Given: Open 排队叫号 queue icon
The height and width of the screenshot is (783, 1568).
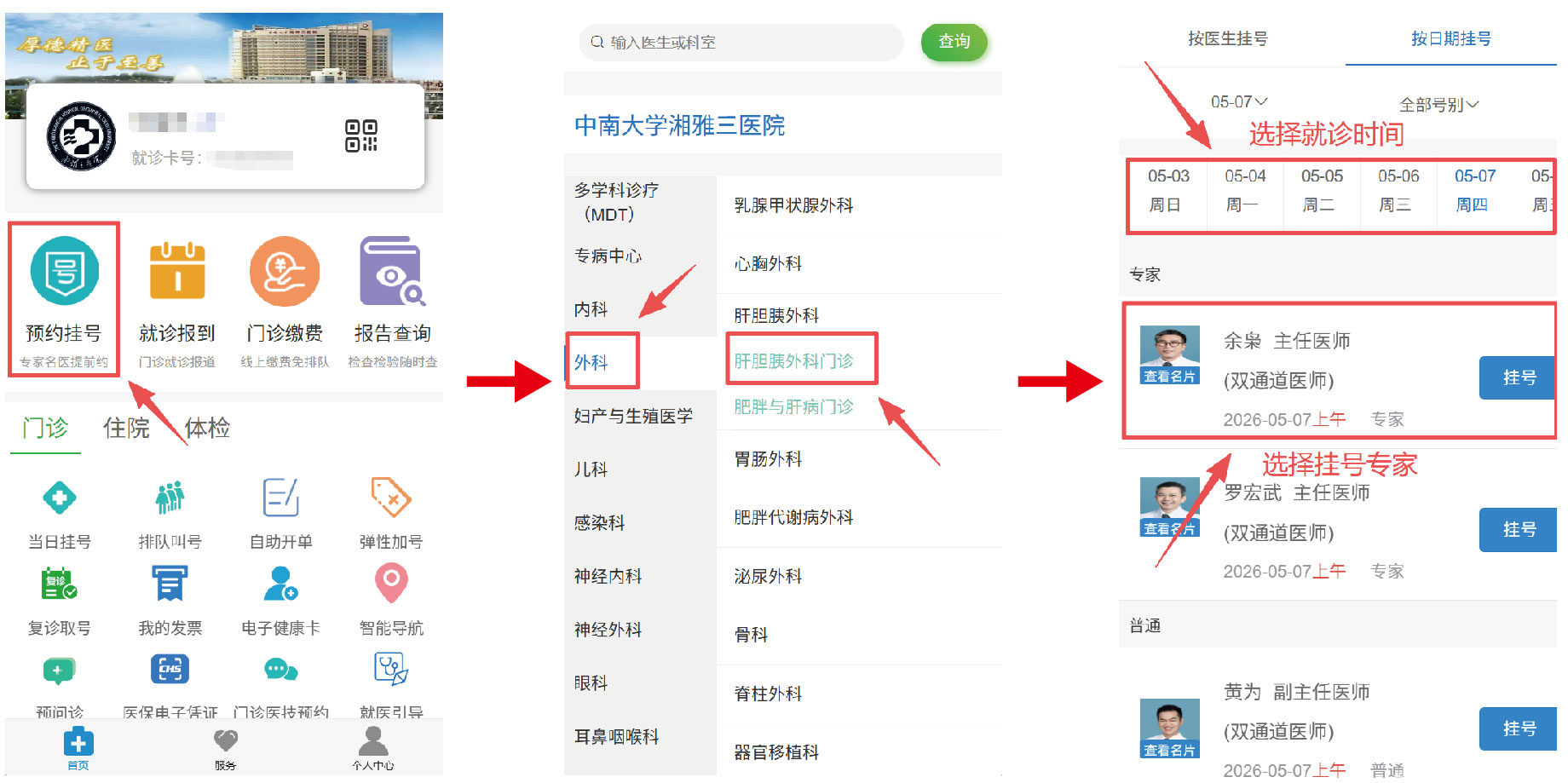Looking at the screenshot, I should [170, 498].
